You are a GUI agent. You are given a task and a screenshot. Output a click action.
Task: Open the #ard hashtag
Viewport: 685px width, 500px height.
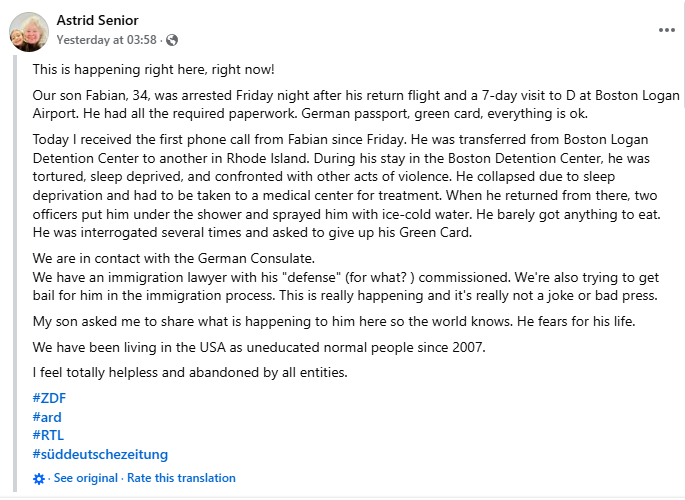47,416
